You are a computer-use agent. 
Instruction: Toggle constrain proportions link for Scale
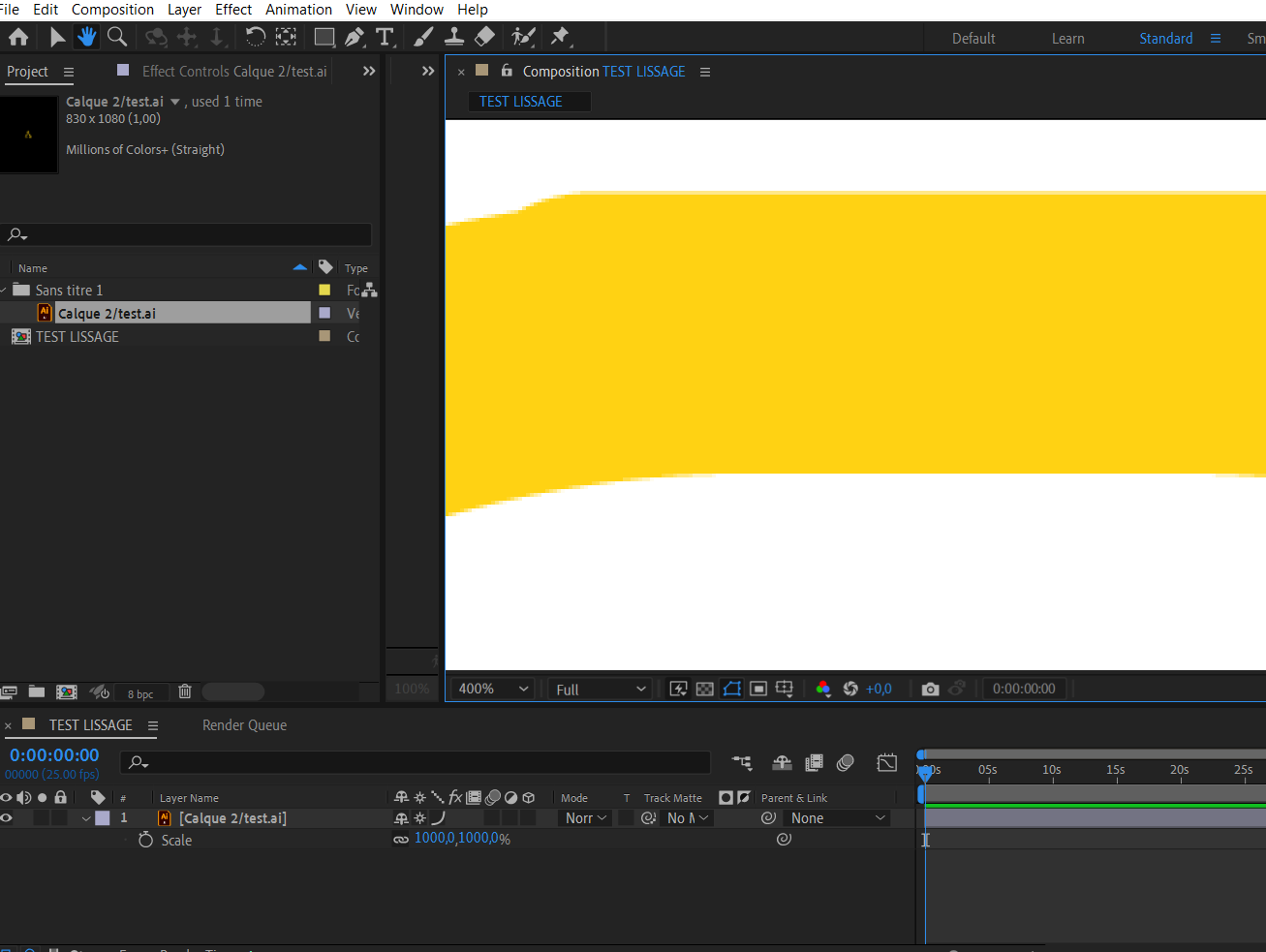[x=400, y=840]
